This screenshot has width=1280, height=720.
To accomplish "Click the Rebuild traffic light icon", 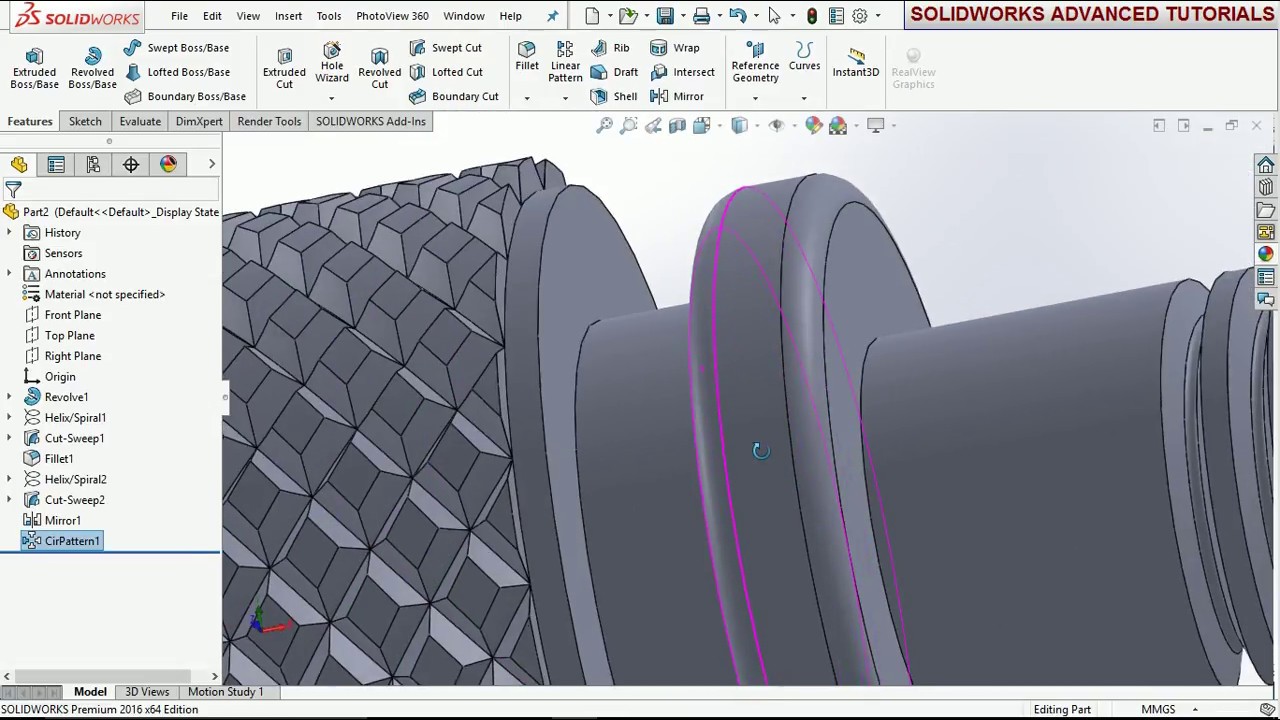I will pos(812,16).
